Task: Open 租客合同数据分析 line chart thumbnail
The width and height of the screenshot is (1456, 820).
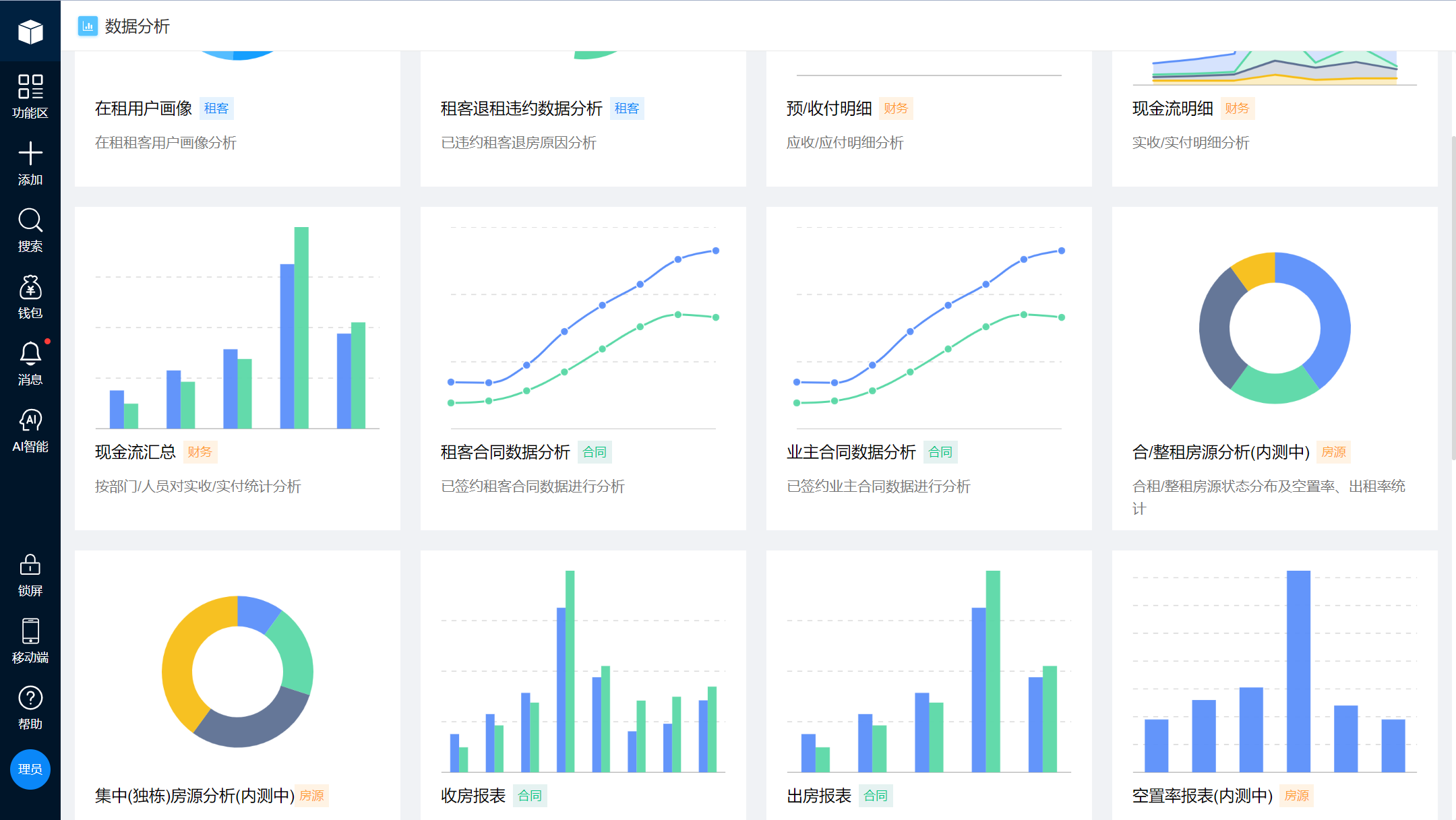Action: click(x=583, y=327)
